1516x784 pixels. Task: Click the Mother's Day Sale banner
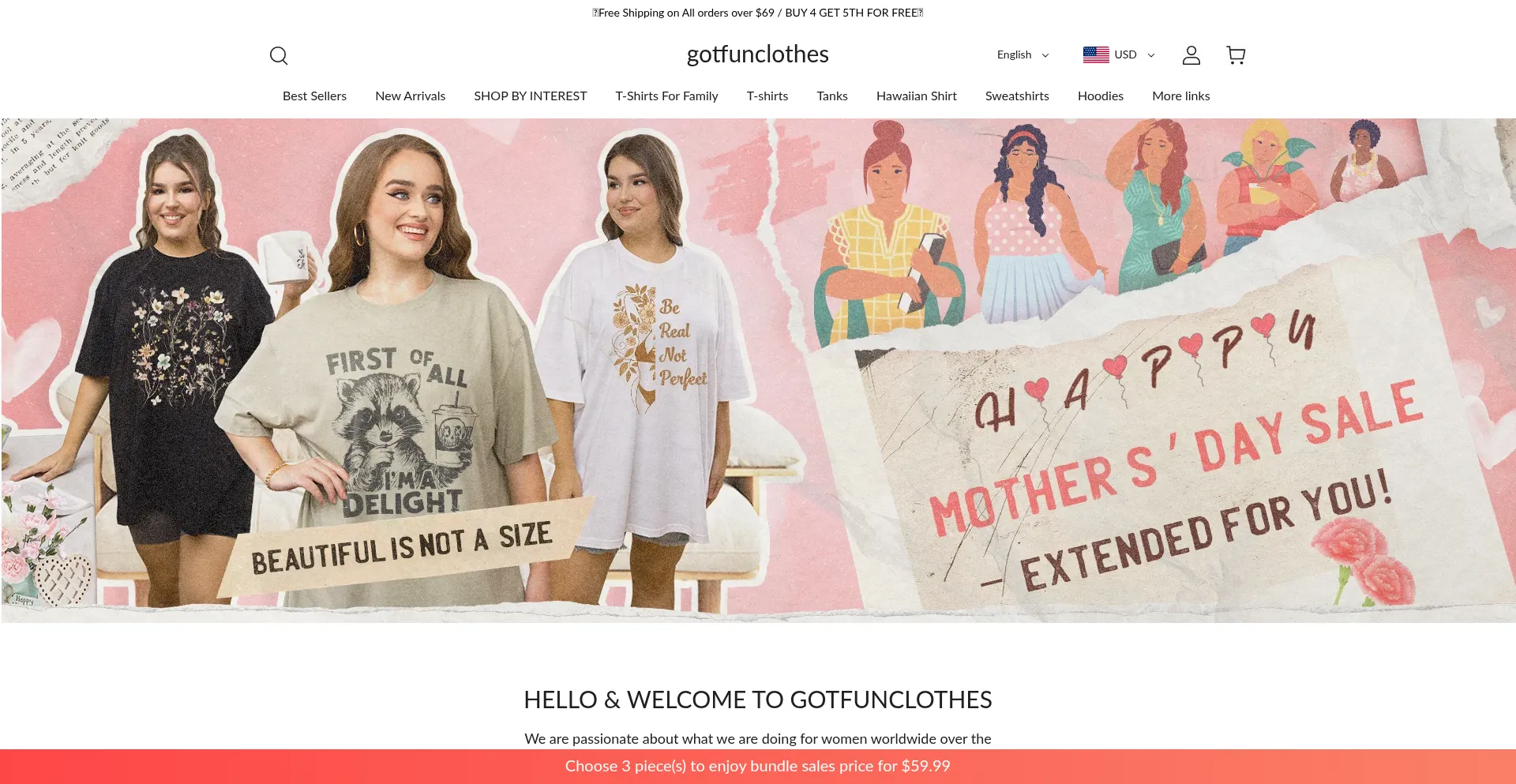point(758,370)
